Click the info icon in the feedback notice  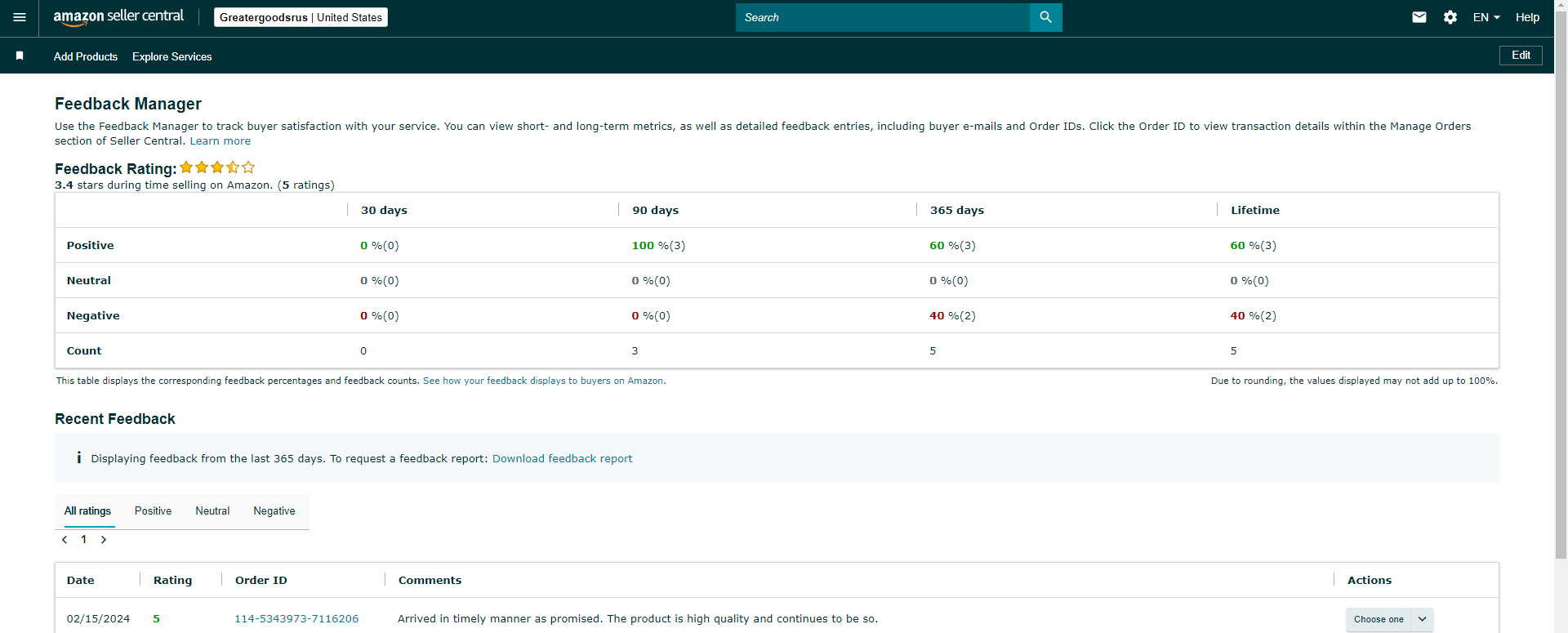tap(78, 457)
